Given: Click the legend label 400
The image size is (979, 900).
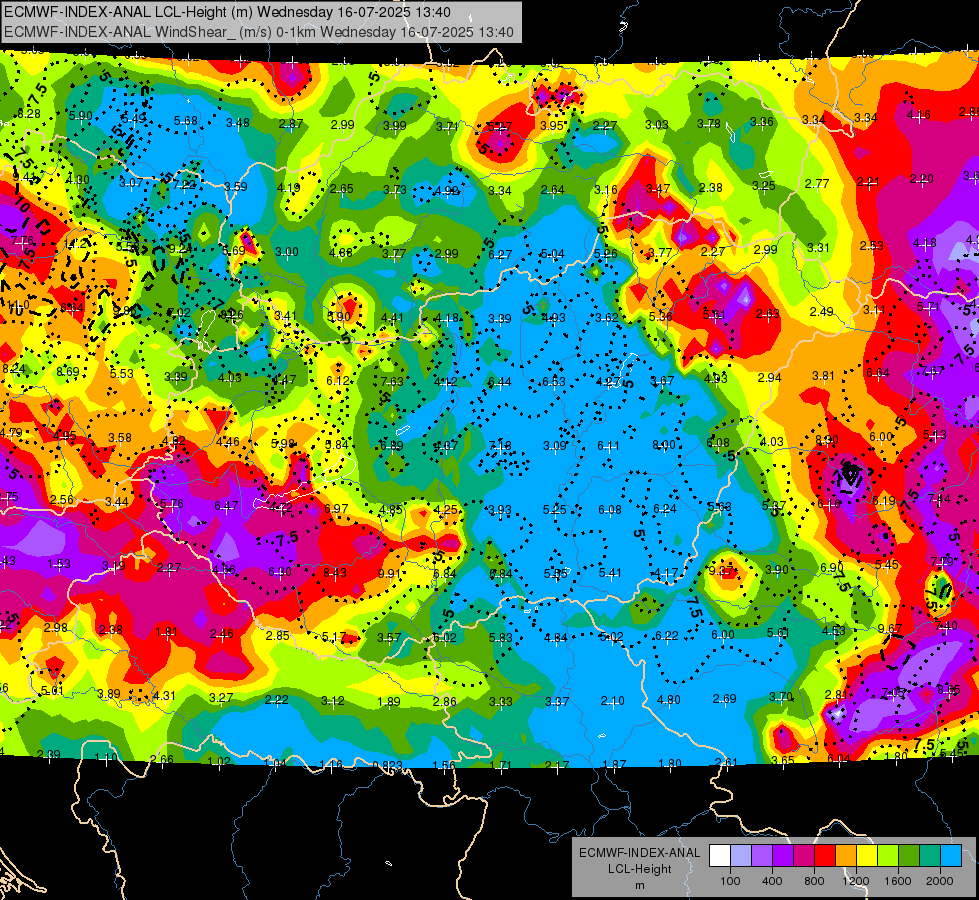Looking at the screenshot, I should (772, 881).
